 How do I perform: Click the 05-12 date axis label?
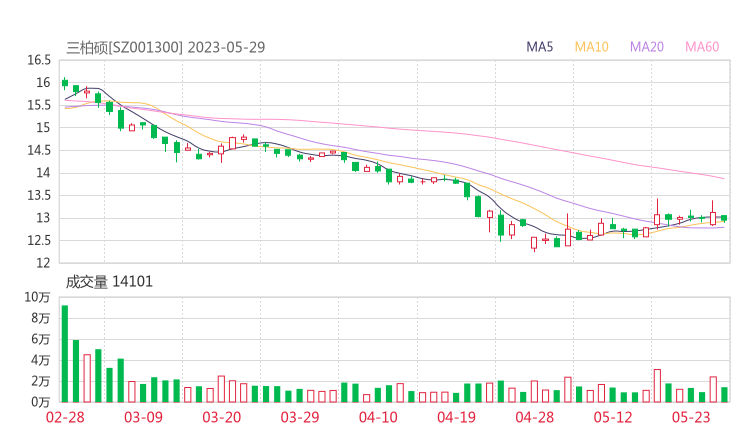tap(613, 417)
